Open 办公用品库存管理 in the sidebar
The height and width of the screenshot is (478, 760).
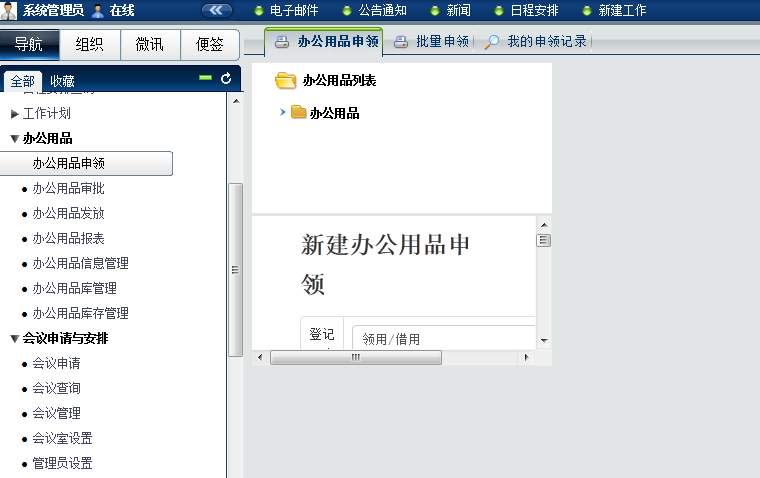coord(80,313)
